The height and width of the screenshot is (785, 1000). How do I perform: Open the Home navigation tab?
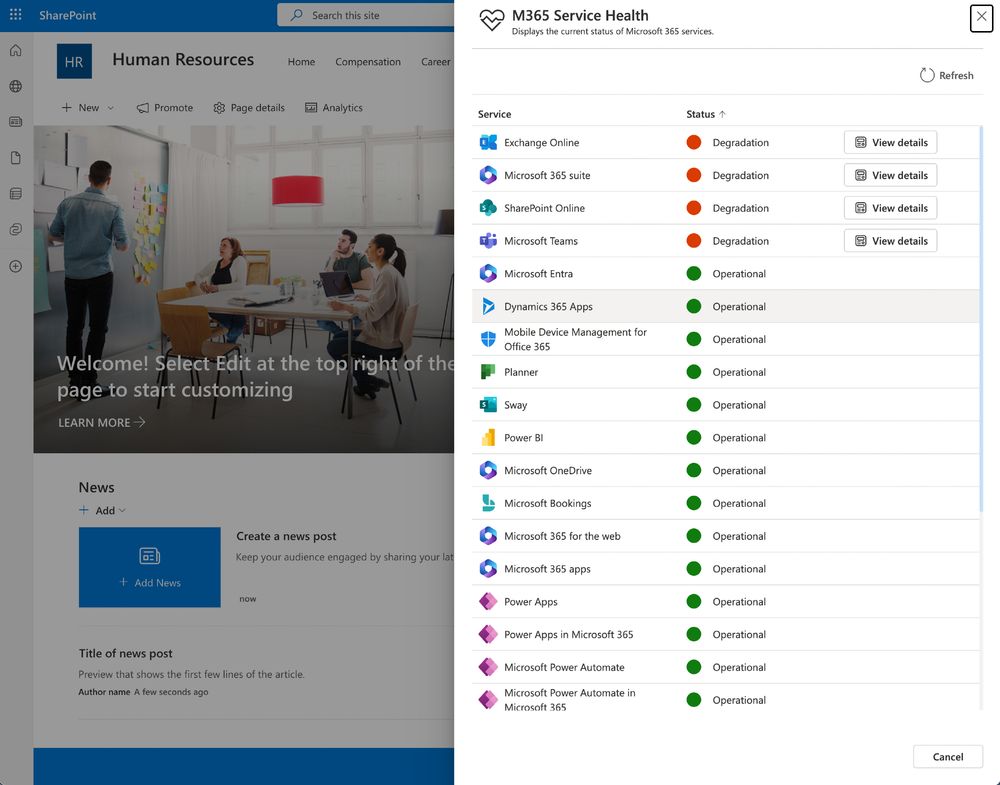[x=301, y=62]
